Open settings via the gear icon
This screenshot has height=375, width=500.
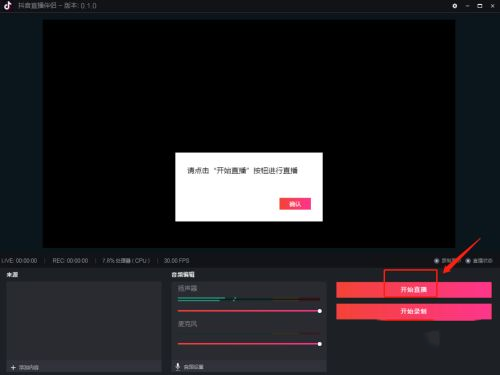[455, 6]
